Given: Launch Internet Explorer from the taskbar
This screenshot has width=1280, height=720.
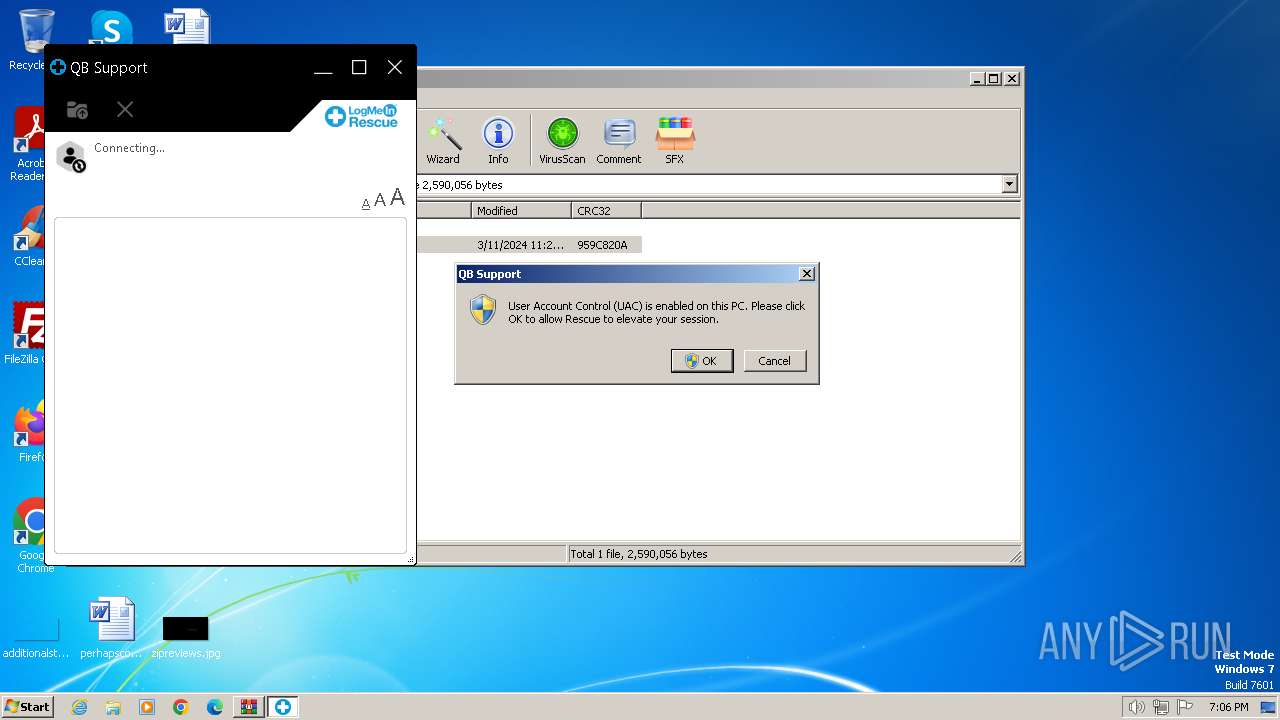Looking at the screenshot, I should tap(79, 707).
